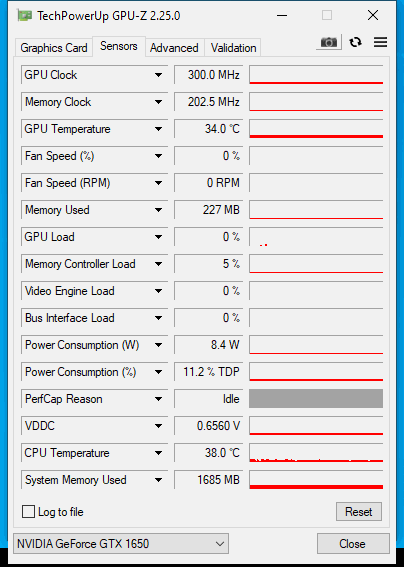404x567 pixels.
Task: Click the refresh arrows icon
Action: [356, 42]
